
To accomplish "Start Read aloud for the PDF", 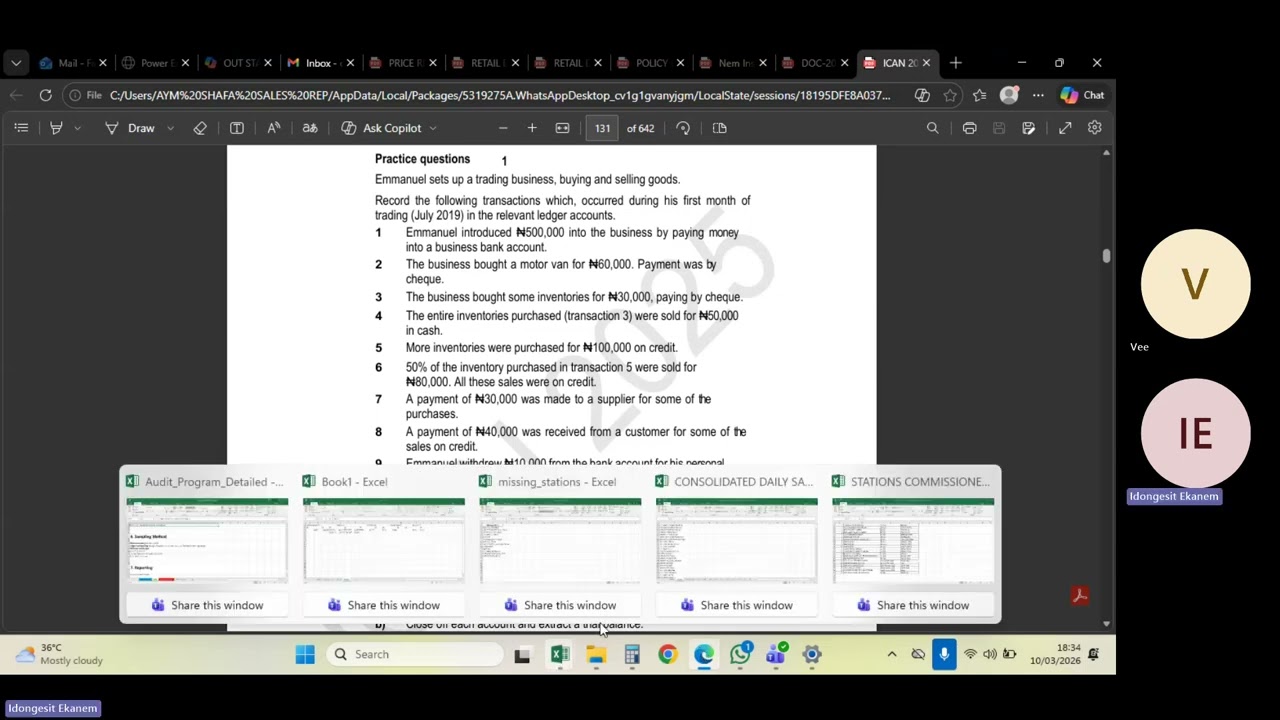I will [x=273, y=128].
